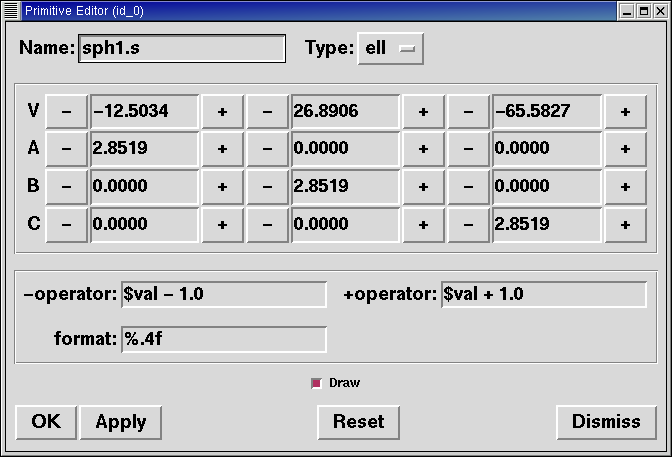Edit the B row first field 0.0000
This screenshot has height=457, width=672.
click(144, 186)
